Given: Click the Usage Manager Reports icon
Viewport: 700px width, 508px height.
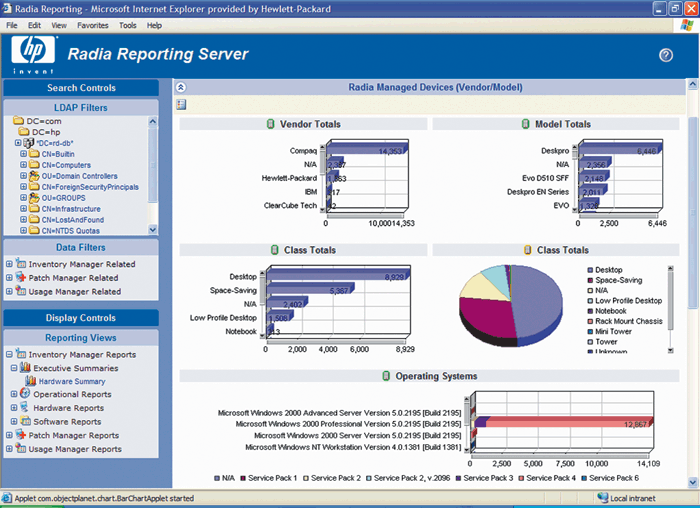Looking at the screenshot, I should click(21, 448).
